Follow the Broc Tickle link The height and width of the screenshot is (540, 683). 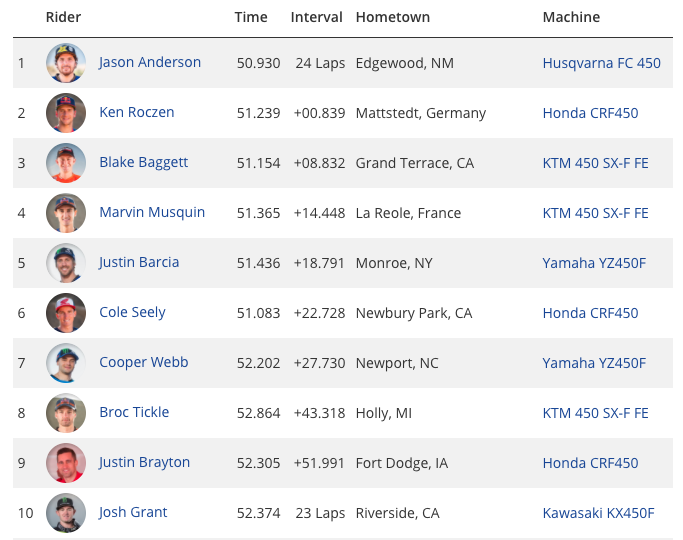pos(134,412)
